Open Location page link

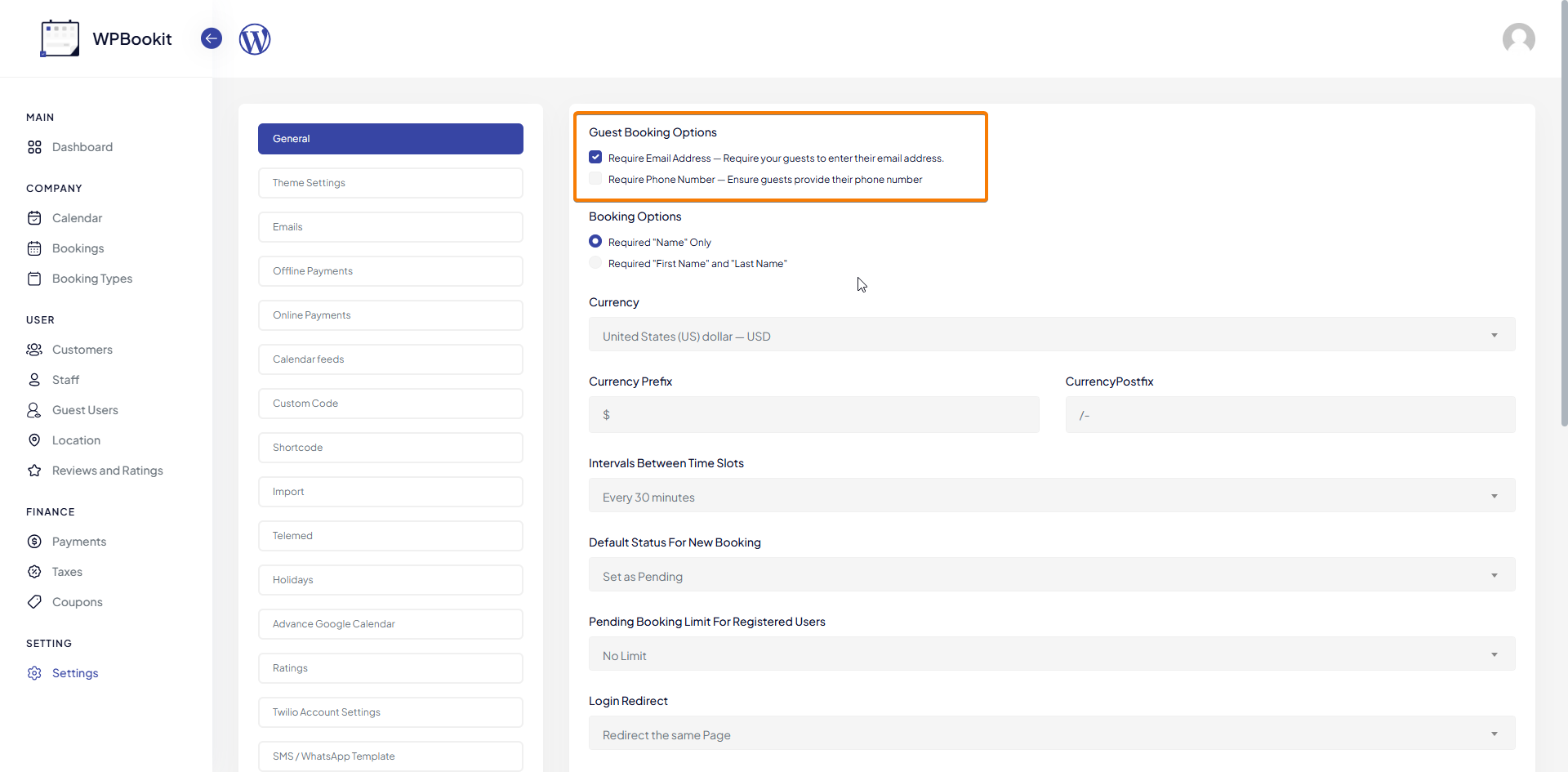(x=76, y=440)
